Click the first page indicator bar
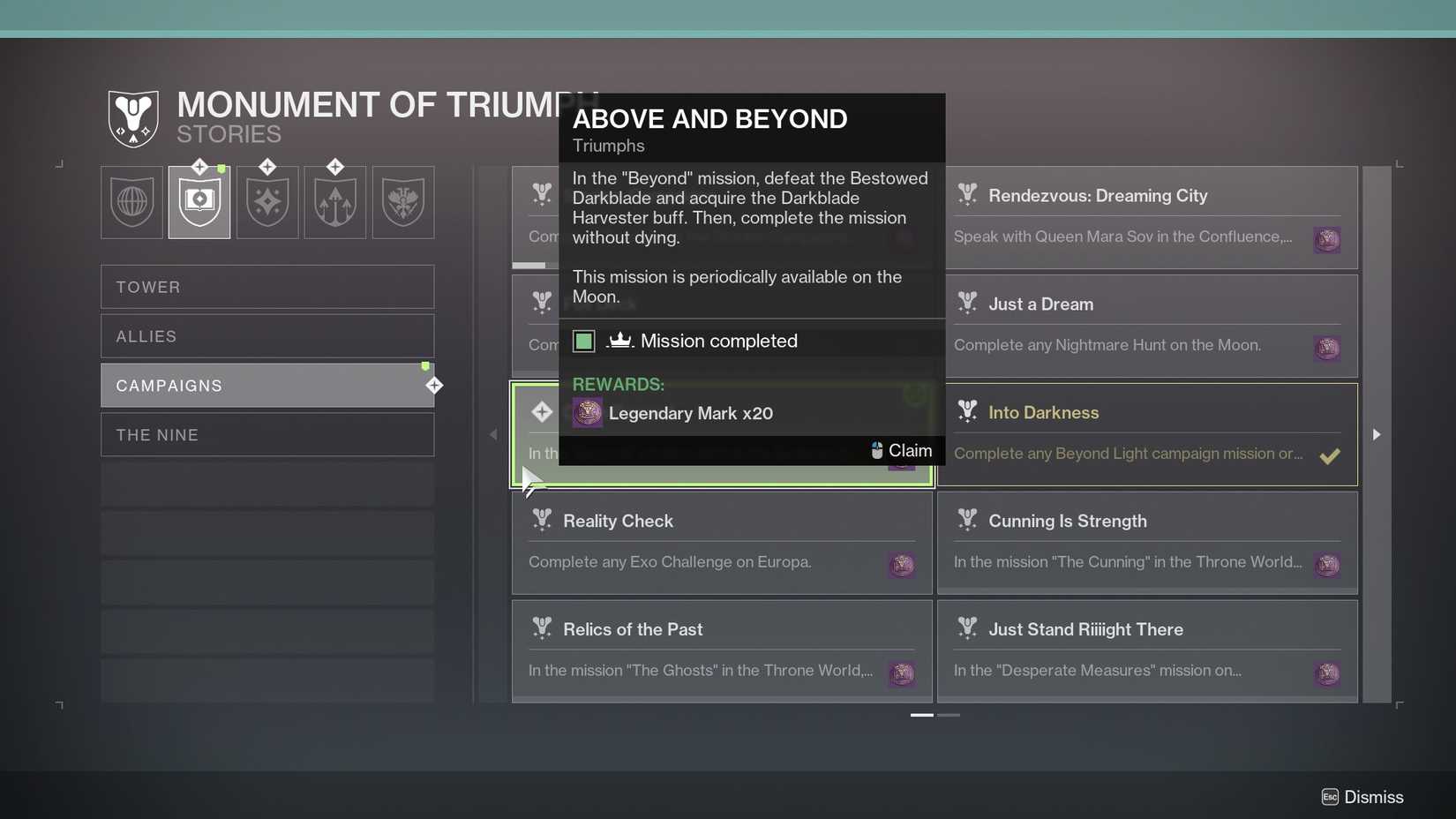The image size is (1456, 819). pos(922,715)
